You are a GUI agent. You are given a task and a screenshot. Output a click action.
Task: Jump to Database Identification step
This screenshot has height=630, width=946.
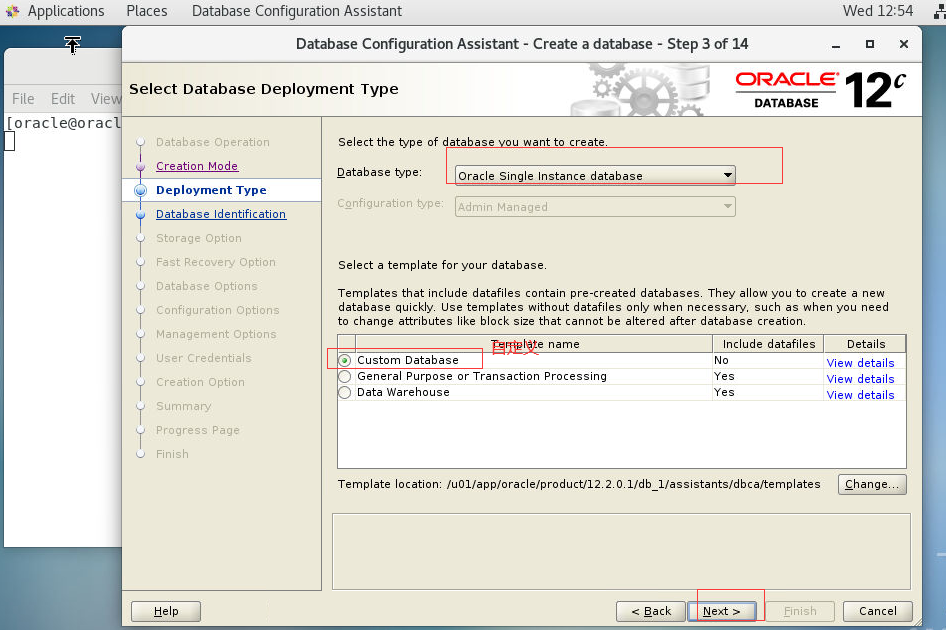(x=221, y=214)
